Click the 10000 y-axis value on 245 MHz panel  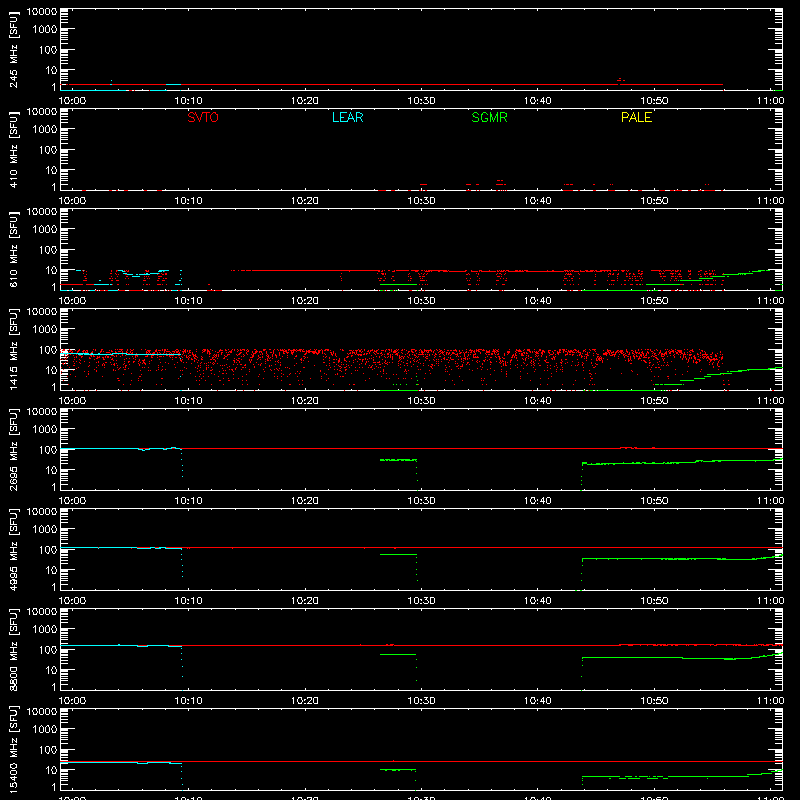[x=42, y=12]
